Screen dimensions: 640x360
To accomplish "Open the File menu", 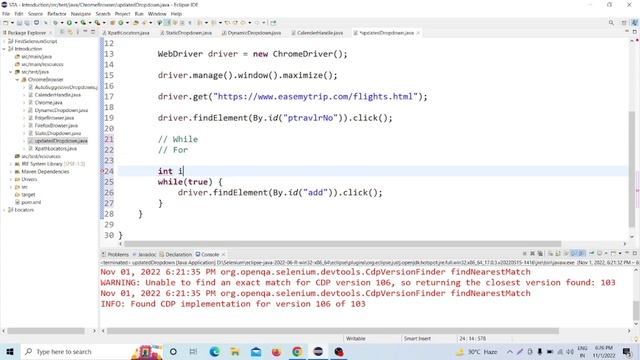I will point(6,14).
